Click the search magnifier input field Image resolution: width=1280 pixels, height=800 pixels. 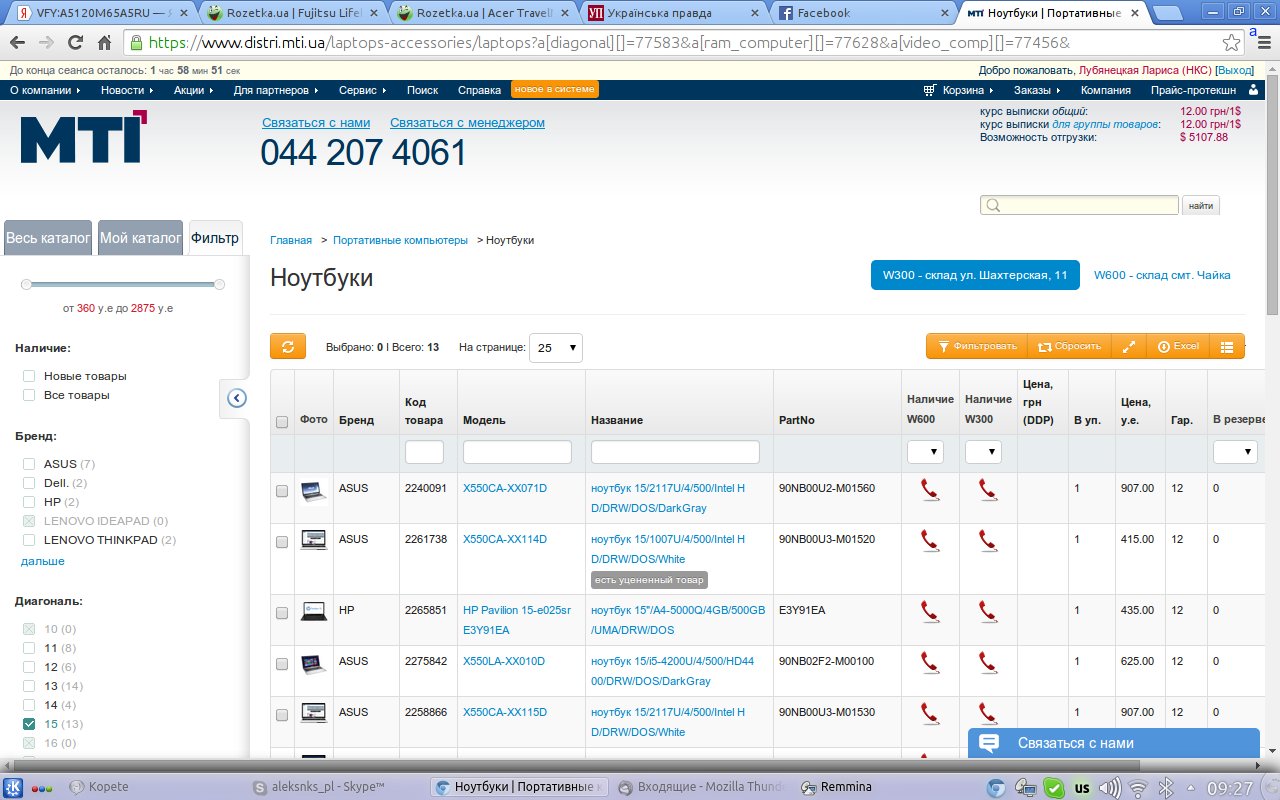pos(1079,205)
